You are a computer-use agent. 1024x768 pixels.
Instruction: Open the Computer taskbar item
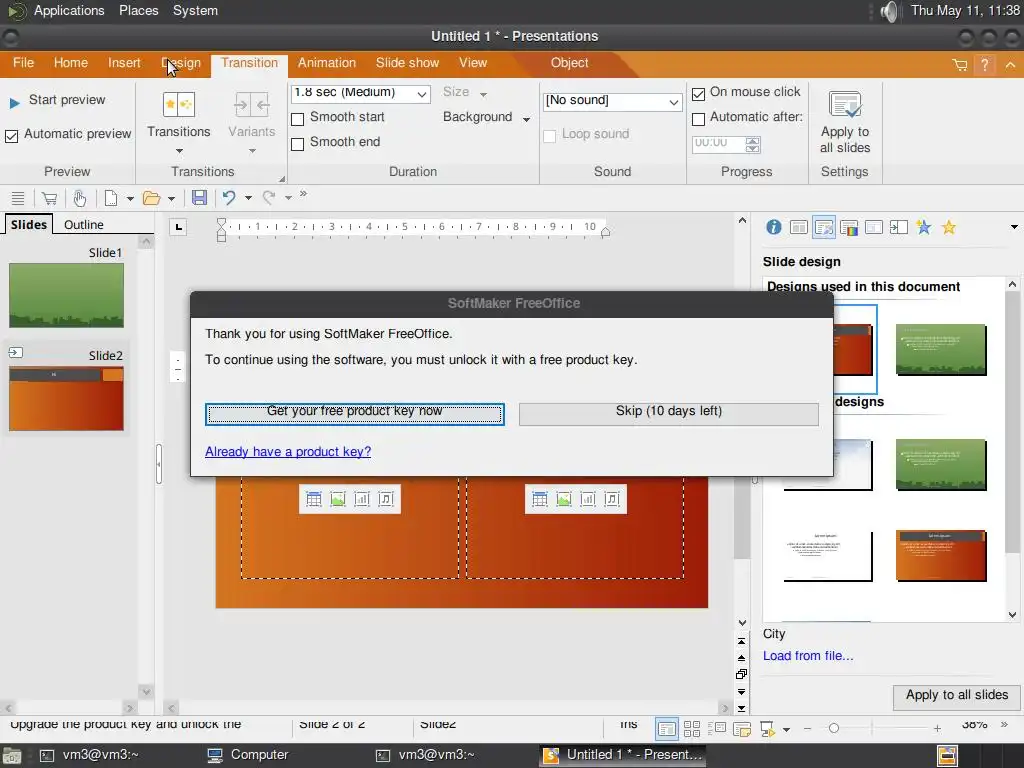click(x=248, y=755)
